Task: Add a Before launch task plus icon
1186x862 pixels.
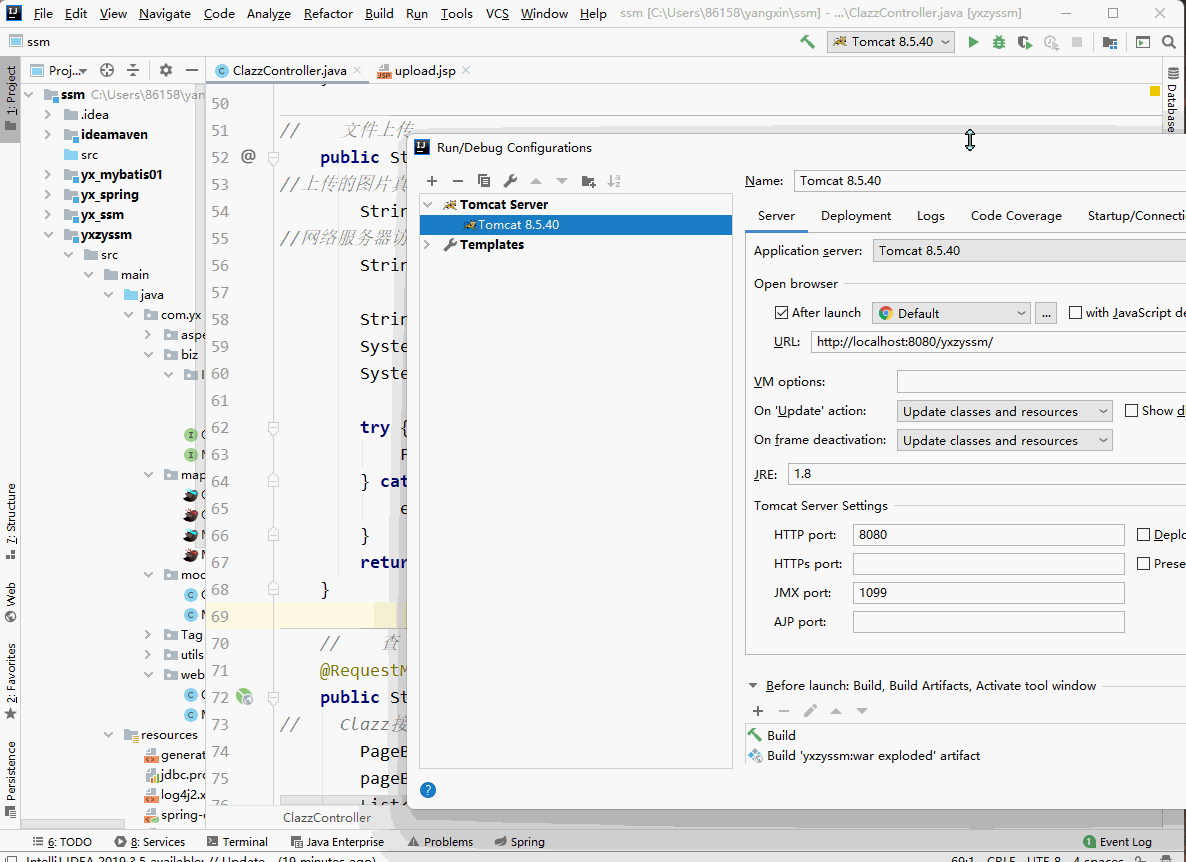Action: coord(758,711)
